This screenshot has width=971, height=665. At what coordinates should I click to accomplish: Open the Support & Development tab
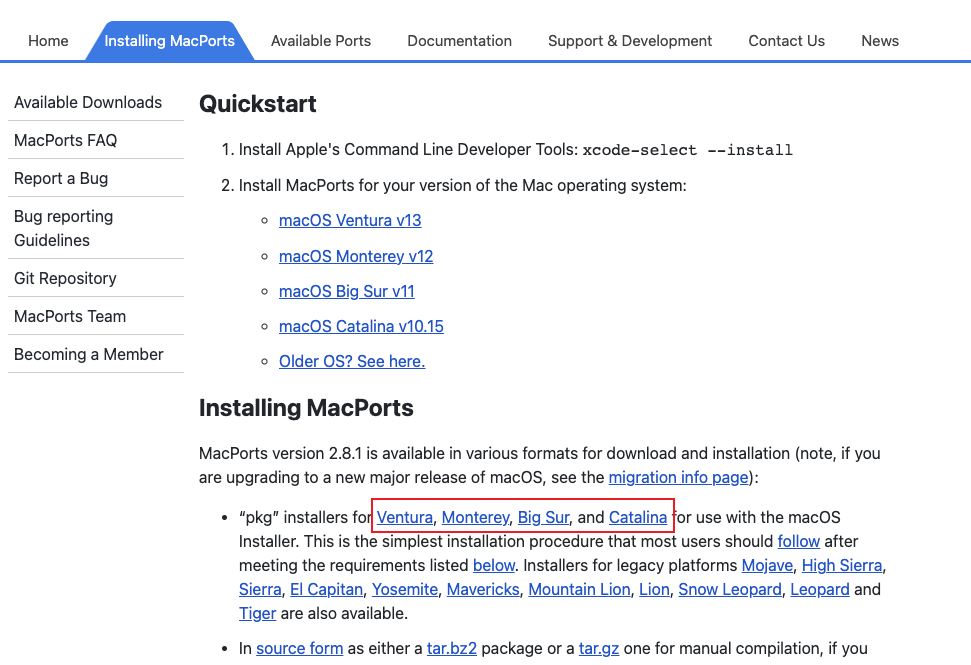click(630, 41)
